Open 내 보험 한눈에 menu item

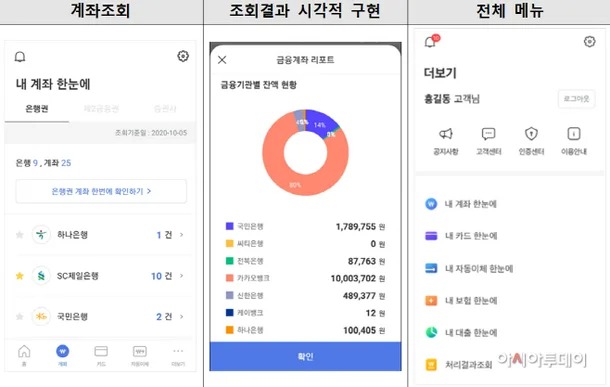(x=461, y=301)
